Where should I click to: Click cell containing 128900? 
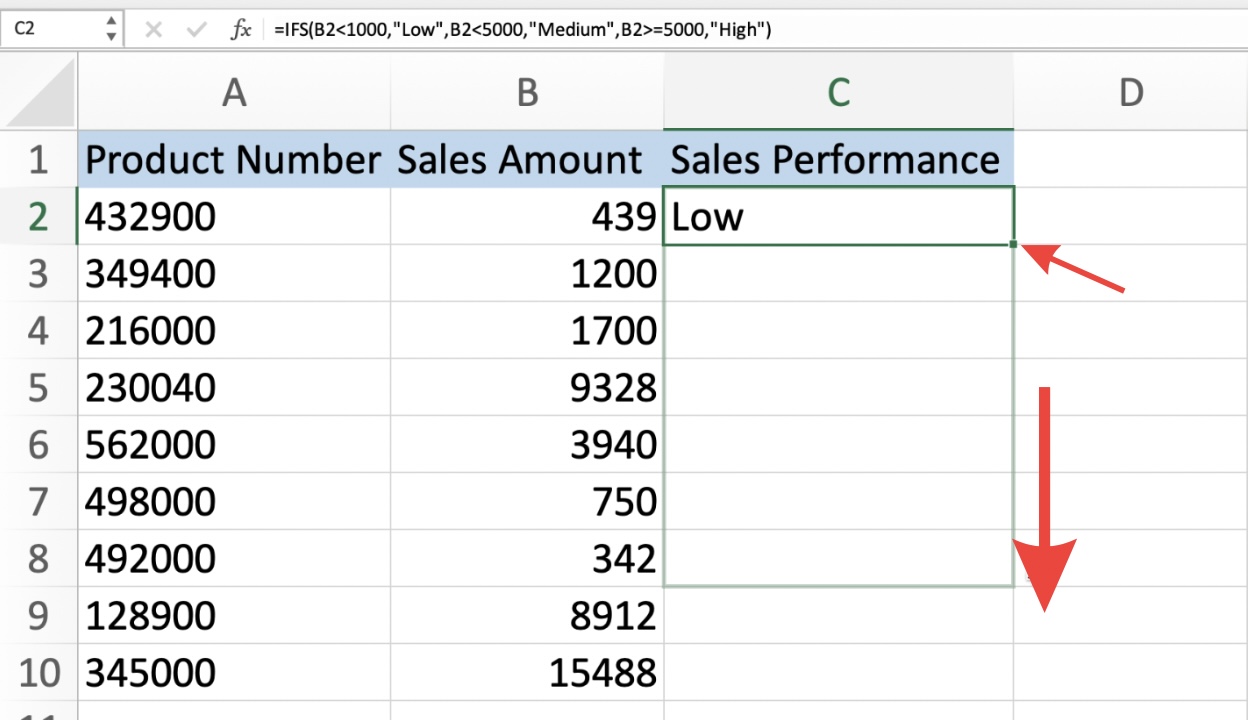[234, 615]
